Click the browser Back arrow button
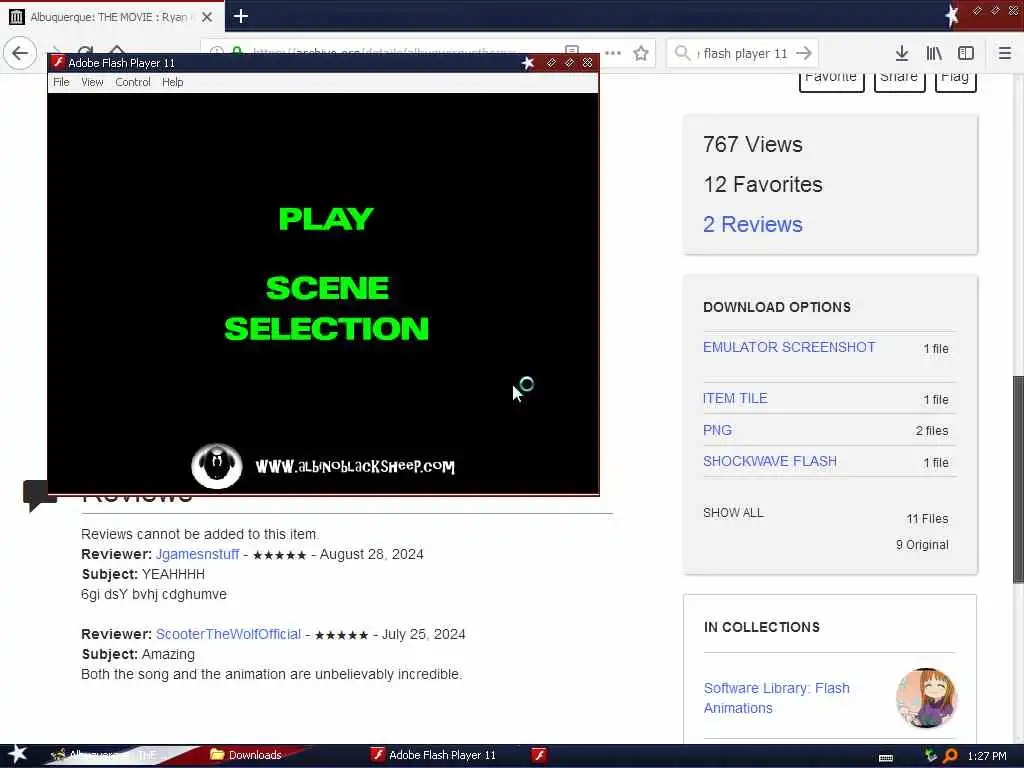 pyautogui.click(x=20, y=53)
